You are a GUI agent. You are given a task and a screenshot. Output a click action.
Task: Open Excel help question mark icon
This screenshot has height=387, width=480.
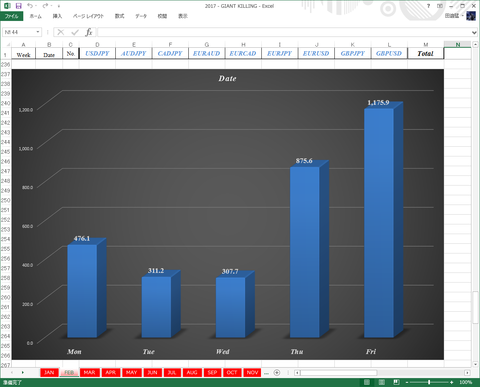428,6
